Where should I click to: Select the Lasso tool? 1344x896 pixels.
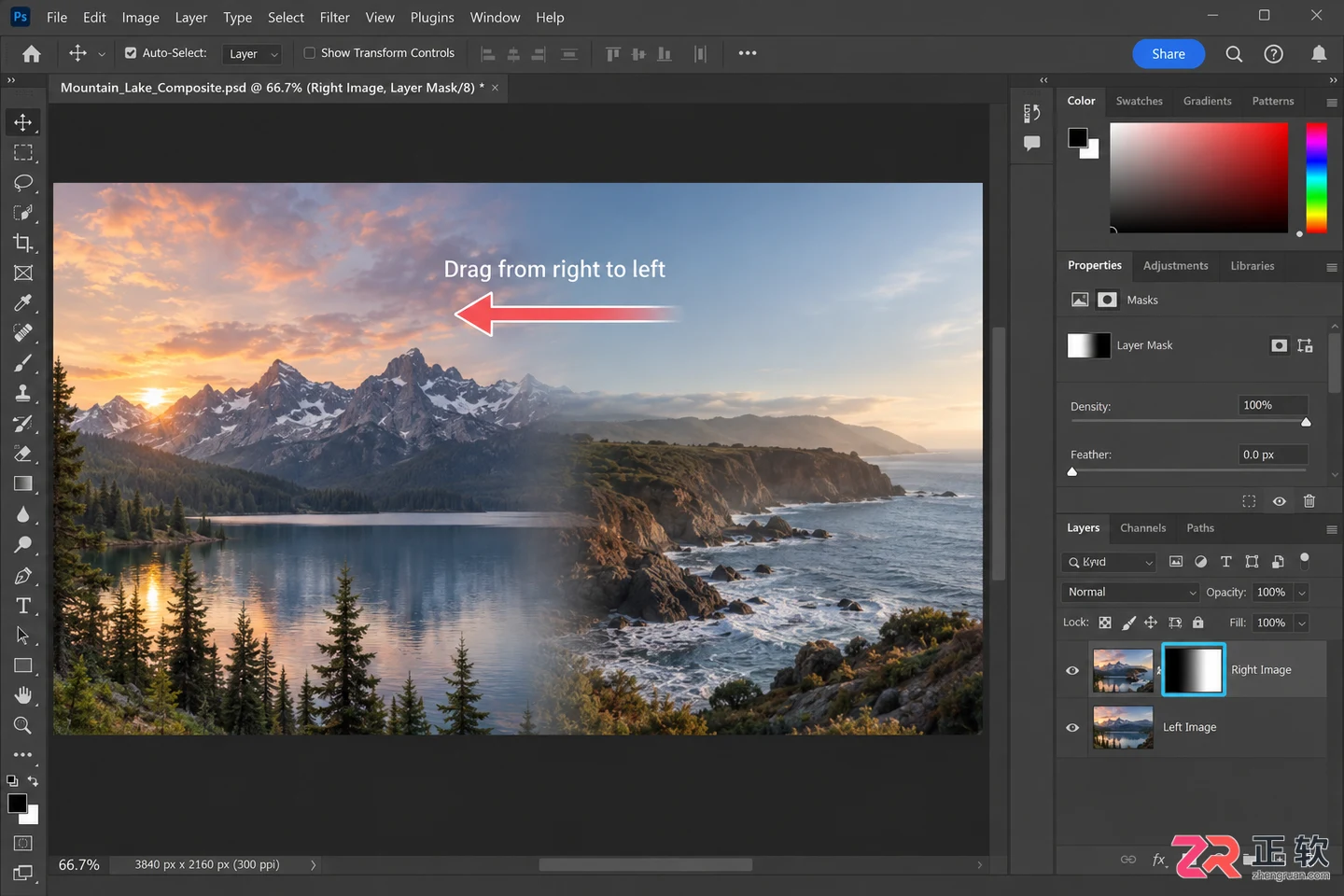23,182
